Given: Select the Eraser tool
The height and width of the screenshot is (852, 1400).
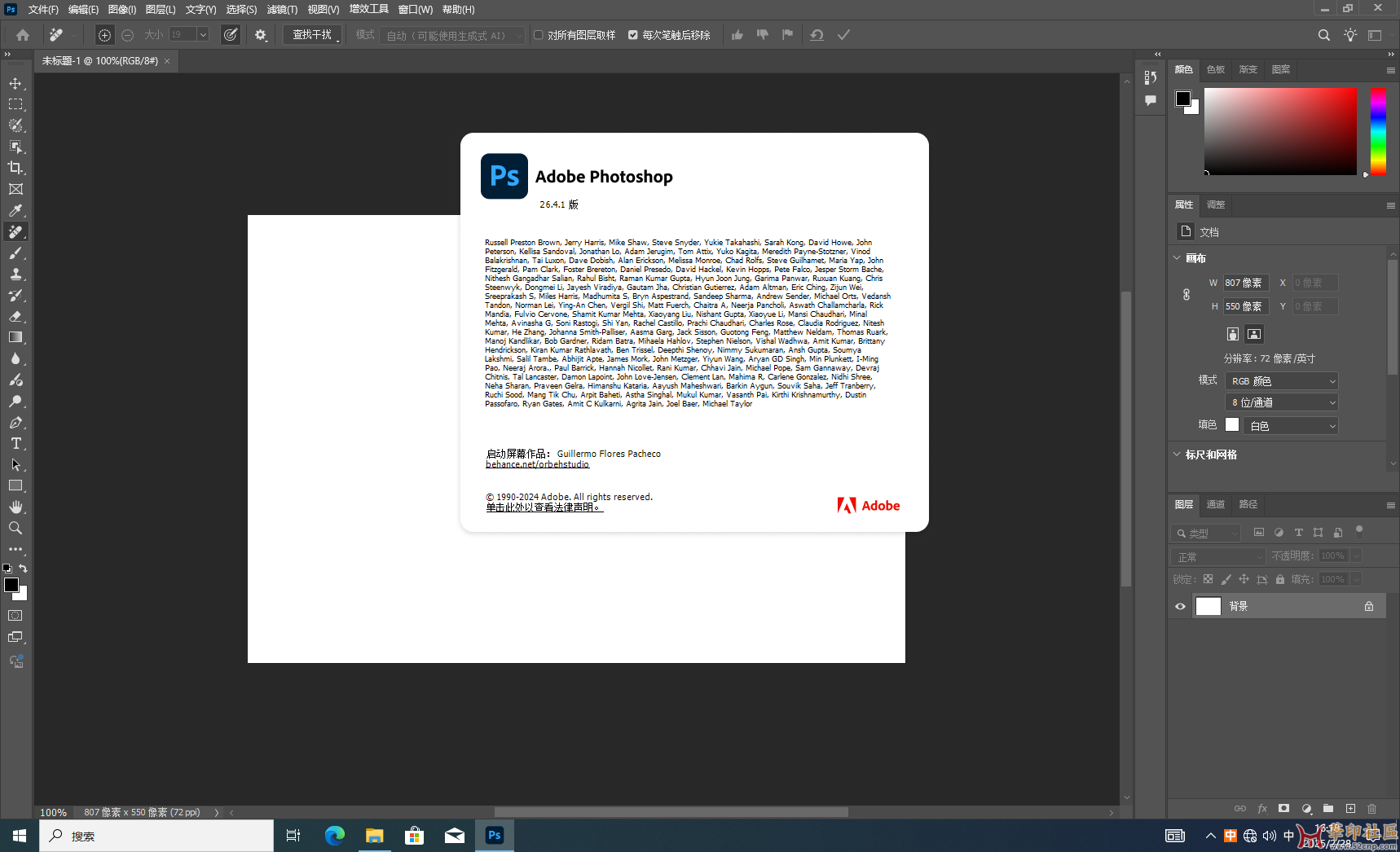Looking at the screenshot, I should click(x=15, y=316).
